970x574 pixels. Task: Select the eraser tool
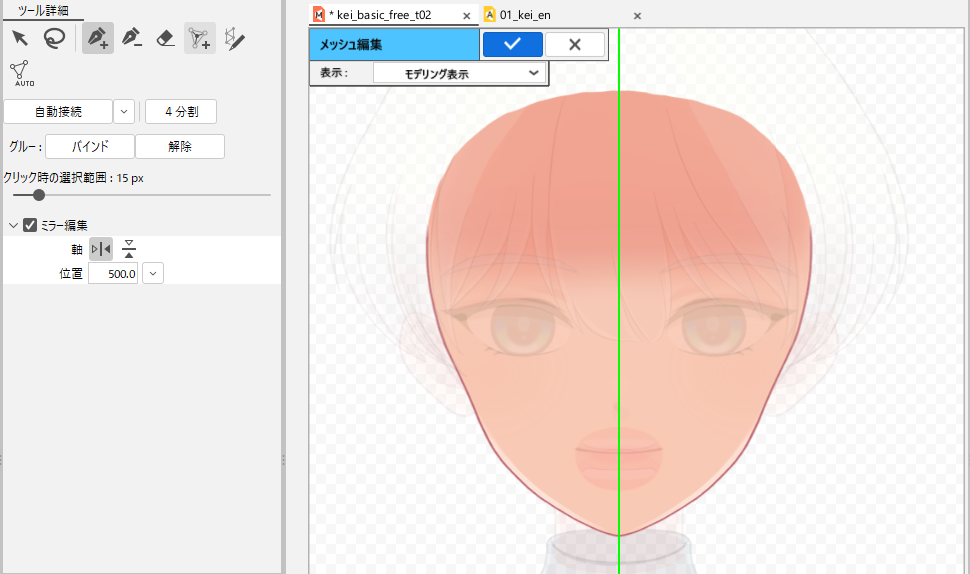[166, 39]
